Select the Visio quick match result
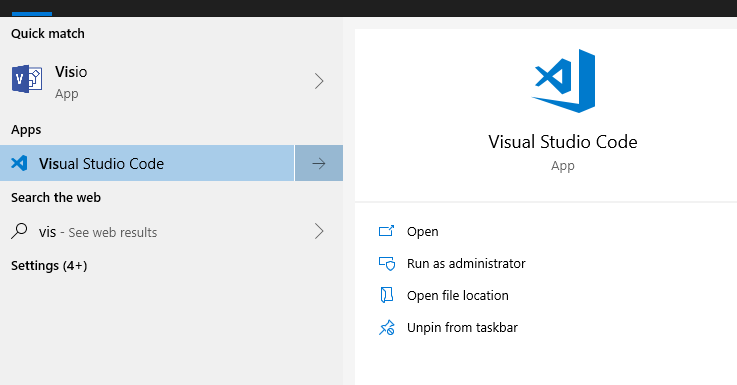The height and width of the screenshot is (385, 737). tap(171, 81)
